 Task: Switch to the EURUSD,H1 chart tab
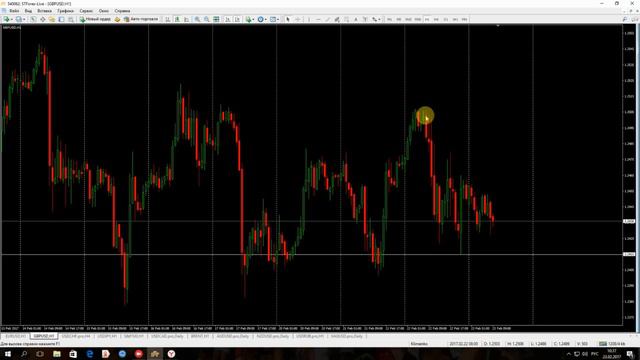coord(16,336)
